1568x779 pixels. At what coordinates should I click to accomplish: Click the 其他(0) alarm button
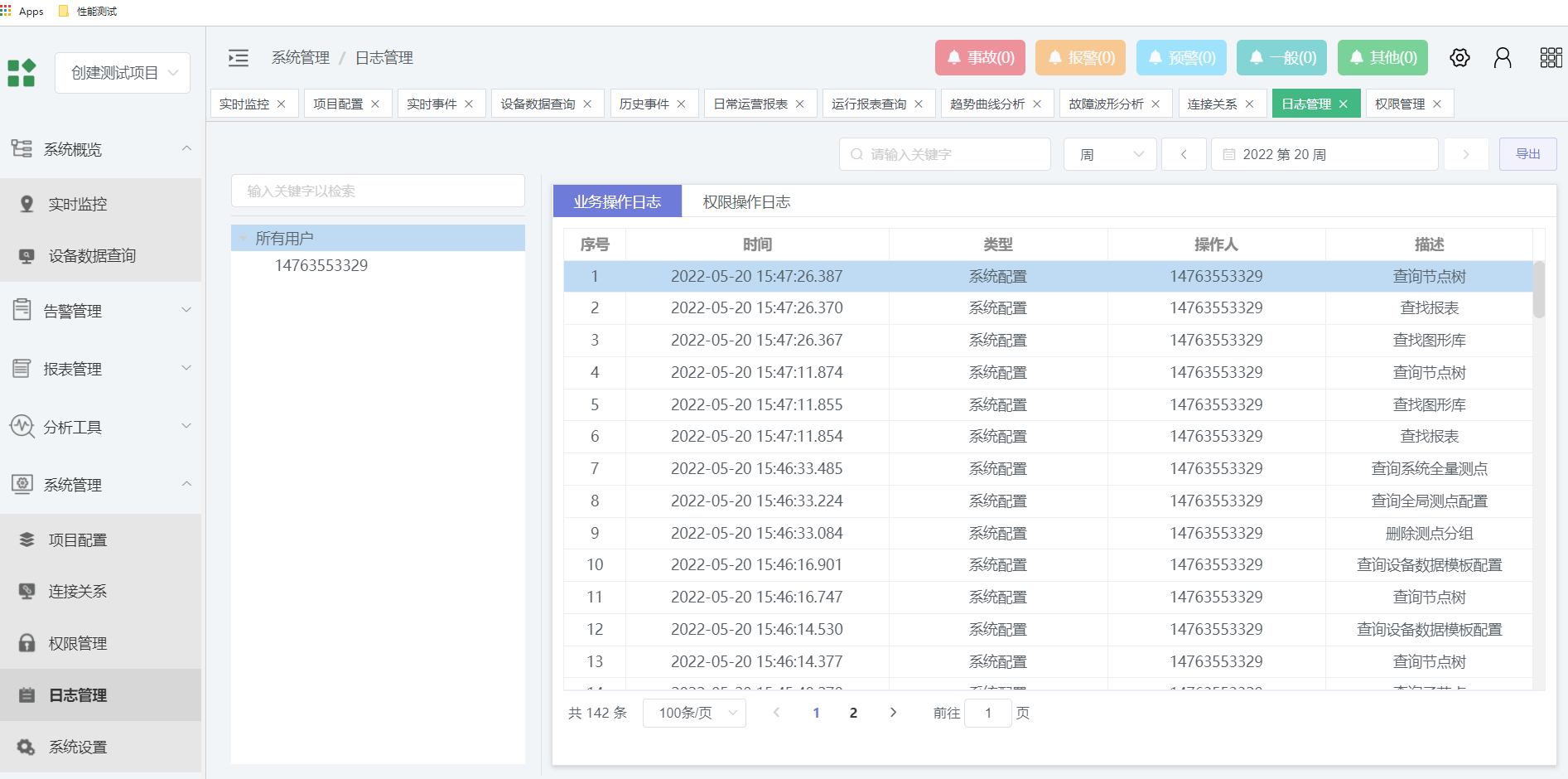(1382, 57)
